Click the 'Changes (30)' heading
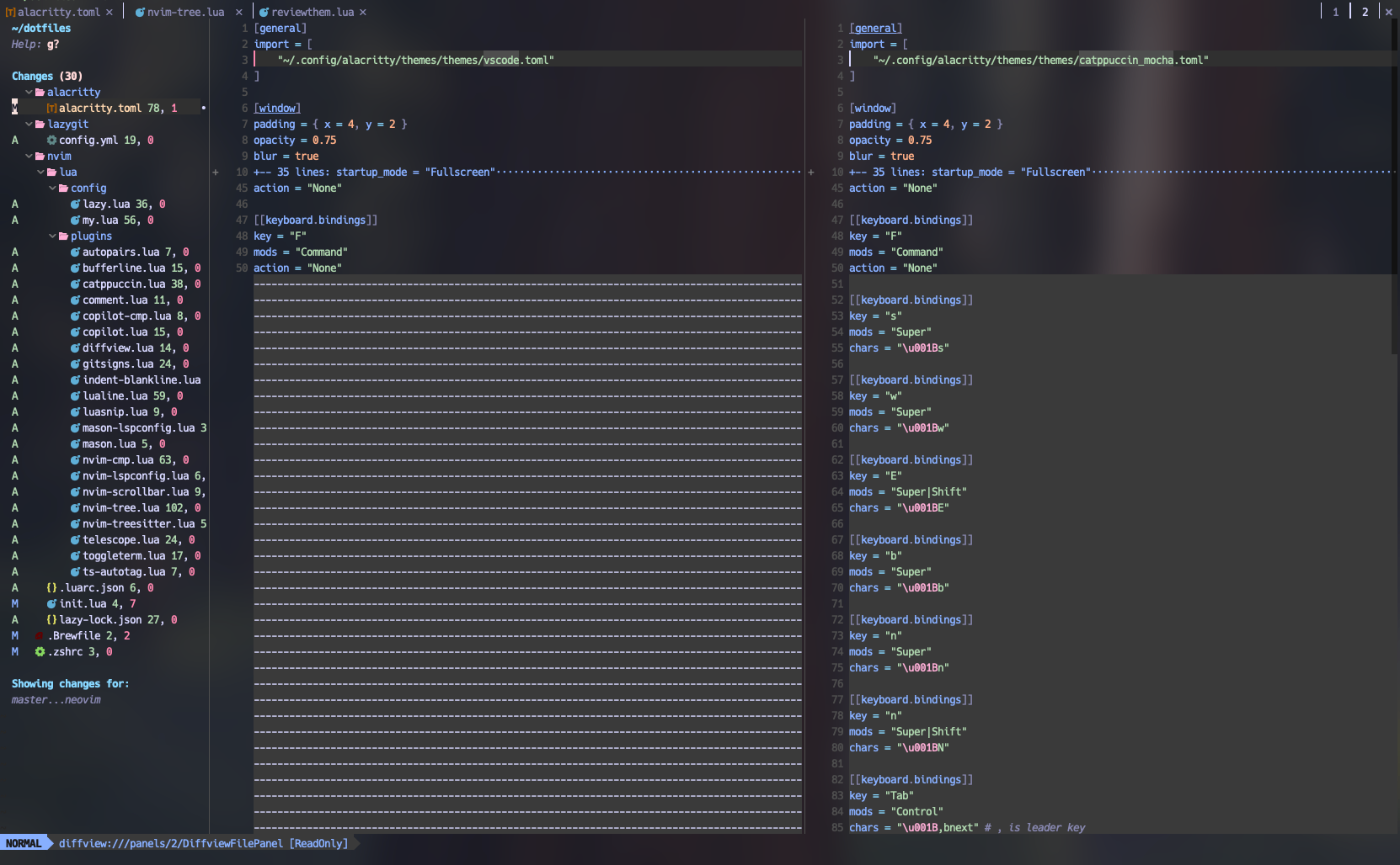Screen dimensions: 1400x865 47,76
